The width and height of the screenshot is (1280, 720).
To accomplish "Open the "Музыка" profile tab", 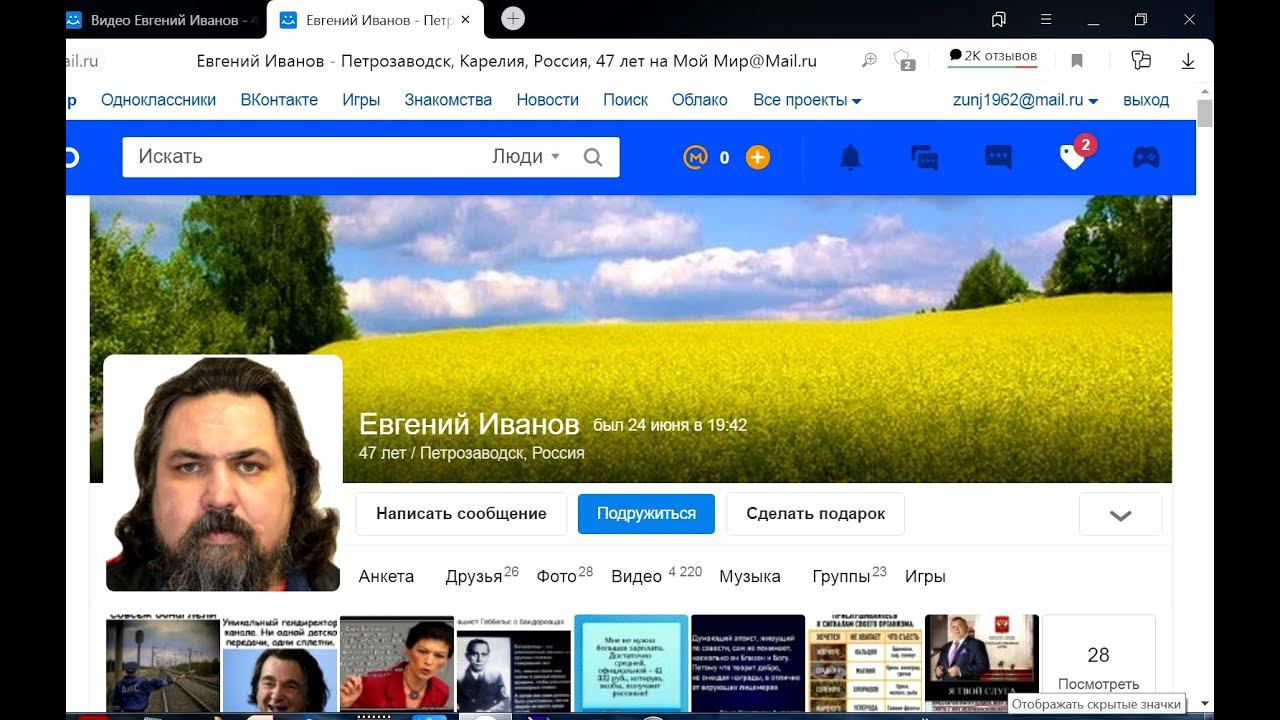I will coord(750,576).
